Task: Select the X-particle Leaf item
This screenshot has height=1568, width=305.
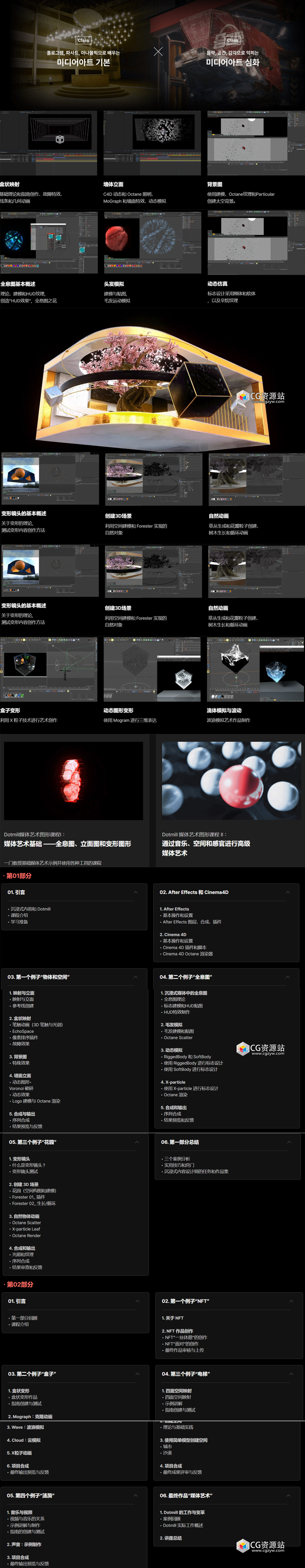Action: click(26, 1229)
